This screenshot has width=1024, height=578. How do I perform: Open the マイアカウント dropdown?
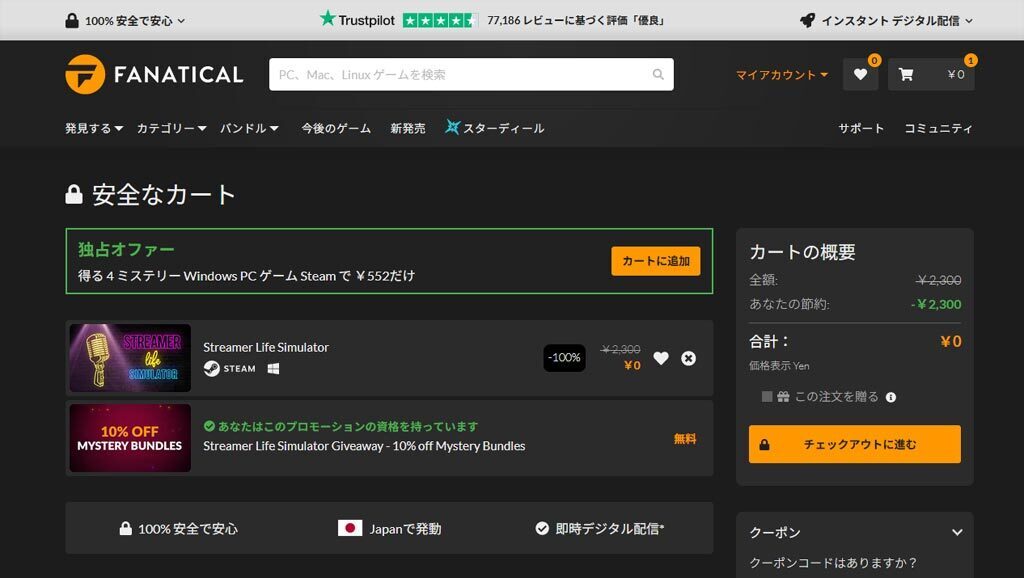tap(782, 74)
